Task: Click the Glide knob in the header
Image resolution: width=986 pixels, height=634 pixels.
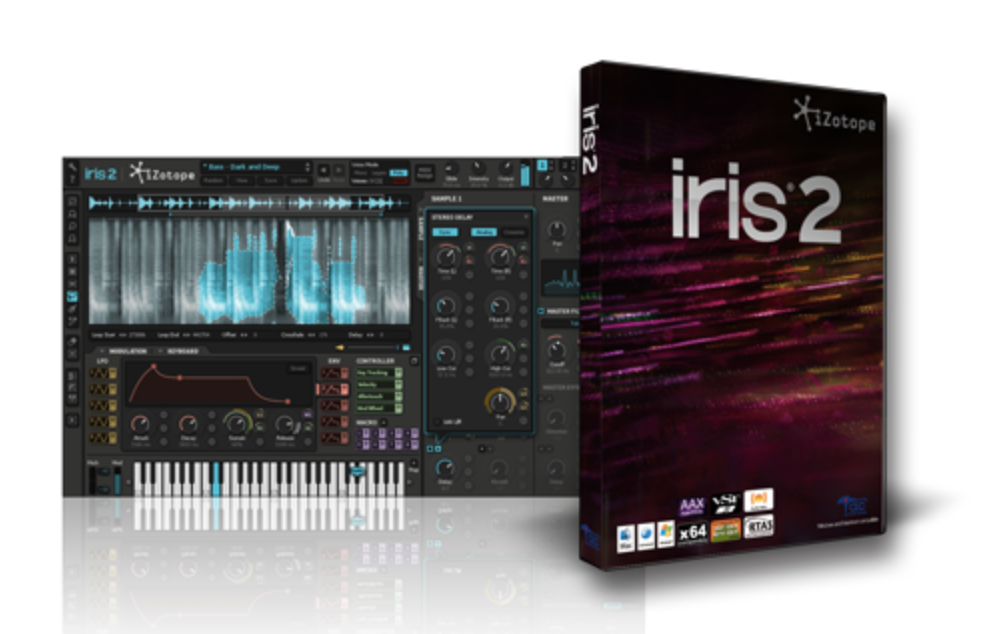Action: (451, 169)
